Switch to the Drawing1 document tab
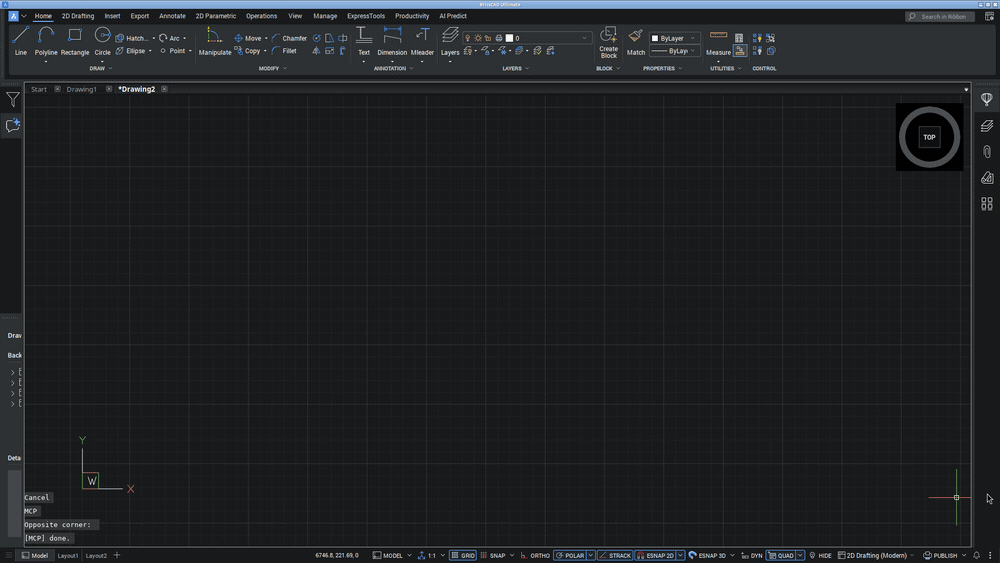The width and height of the screenshot is (1000, 563). point(82,89)
